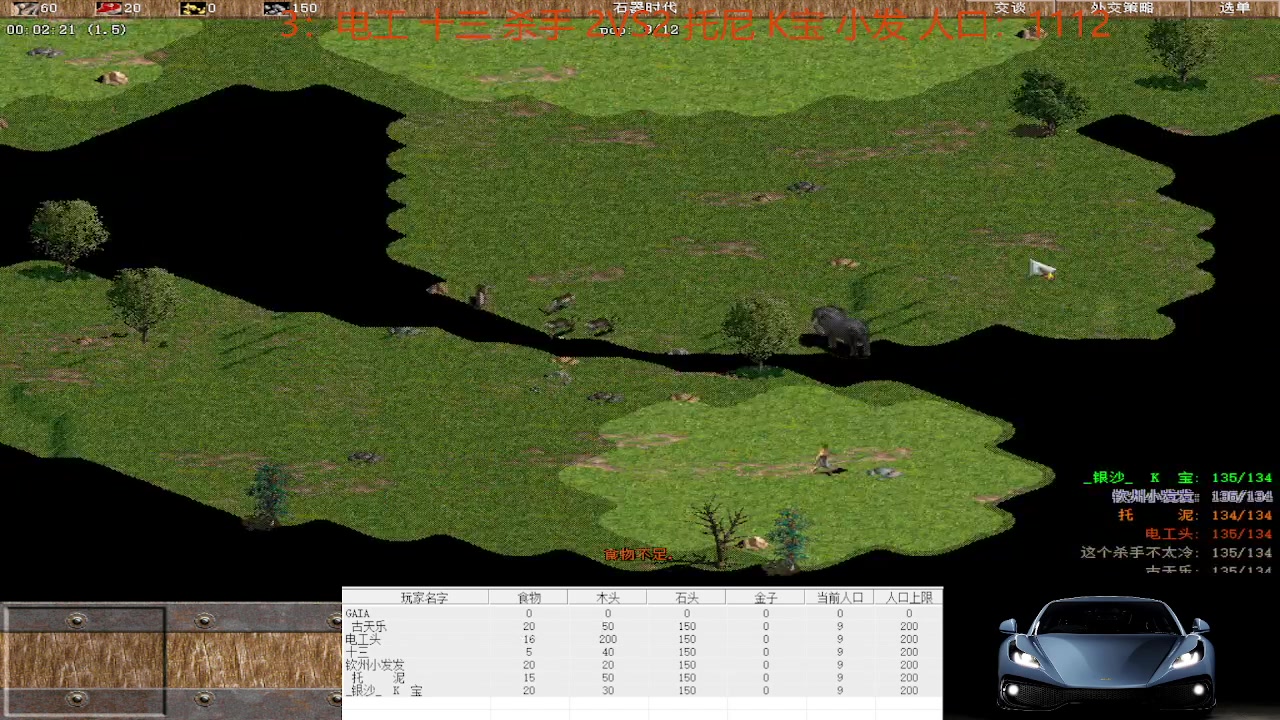This screenshot has width=1280, height=720.
Task: Select the 钦州小发发 row in the player table
Action: [x=642, y=665]
